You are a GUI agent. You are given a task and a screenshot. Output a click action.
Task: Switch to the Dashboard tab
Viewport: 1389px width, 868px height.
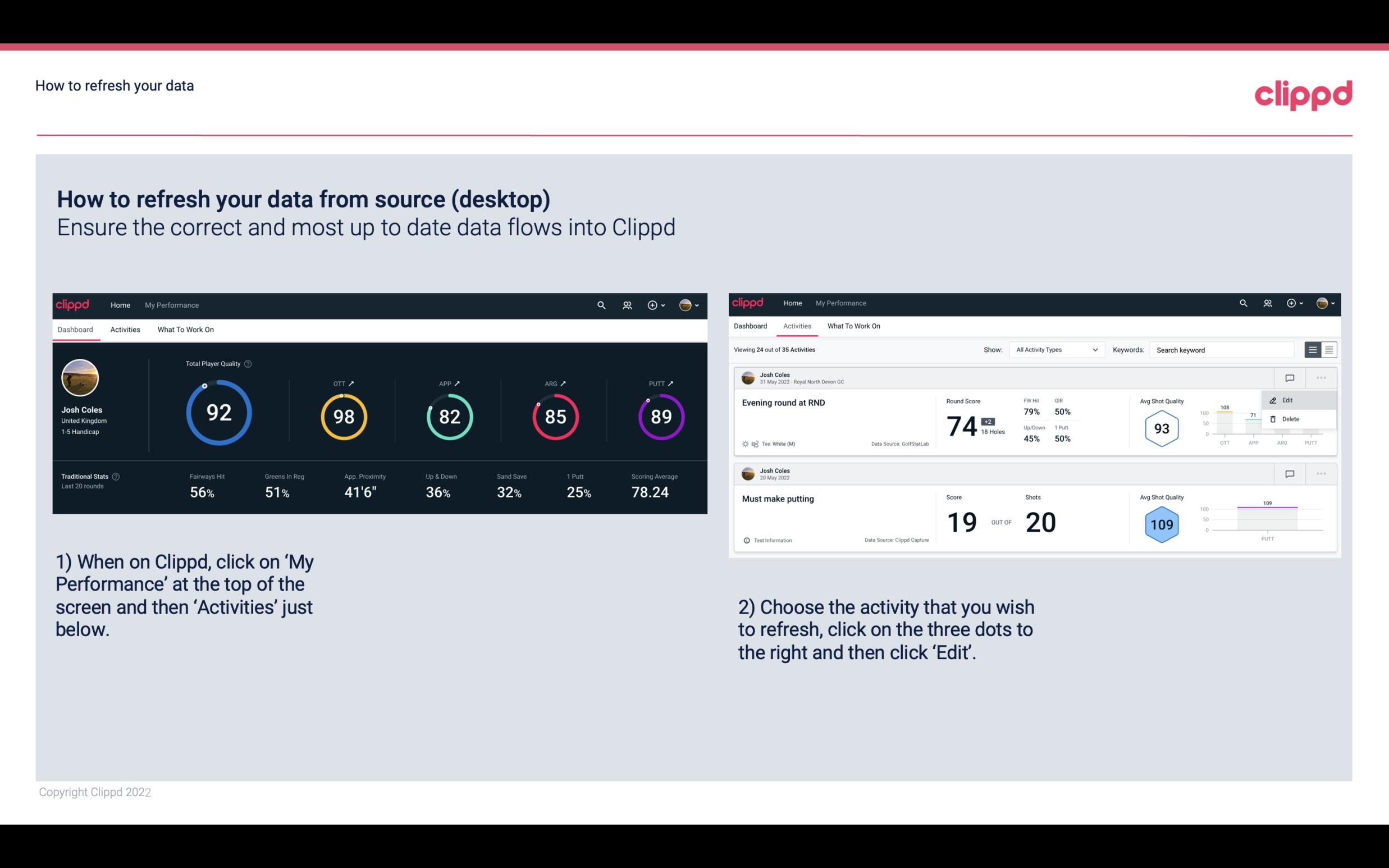750,325
